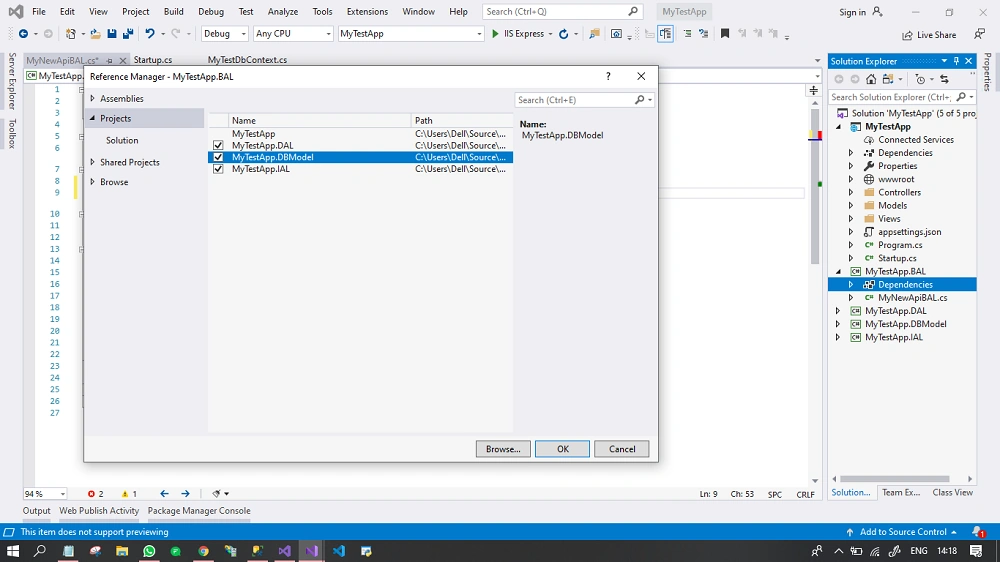Uncheck MyTestApp.IAL reference checkbox
The image size is (1000, 562).
pyautogui.click(x=218, y=169)
